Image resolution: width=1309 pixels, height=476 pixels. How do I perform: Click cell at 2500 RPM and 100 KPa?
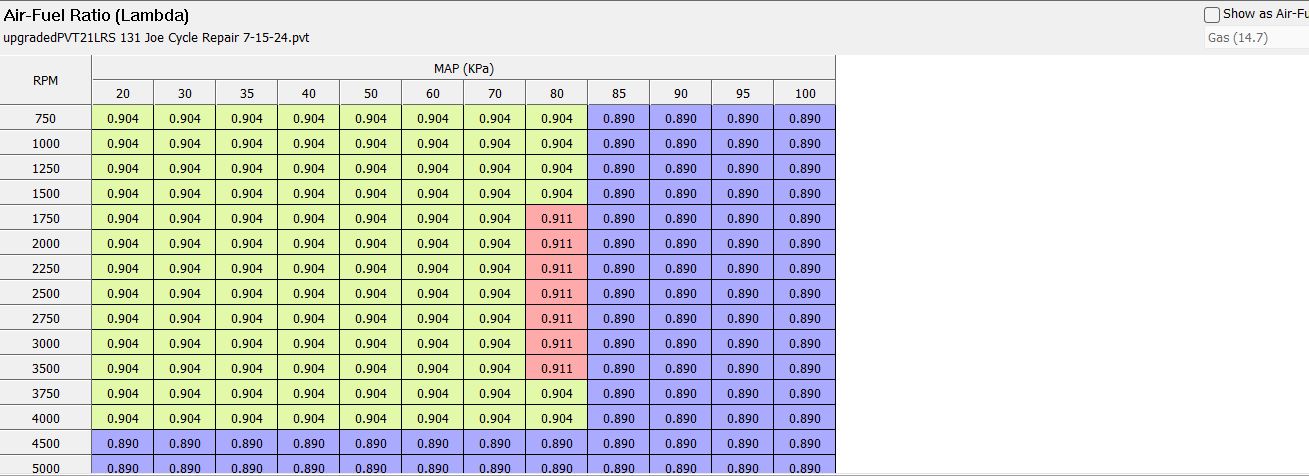804,293
